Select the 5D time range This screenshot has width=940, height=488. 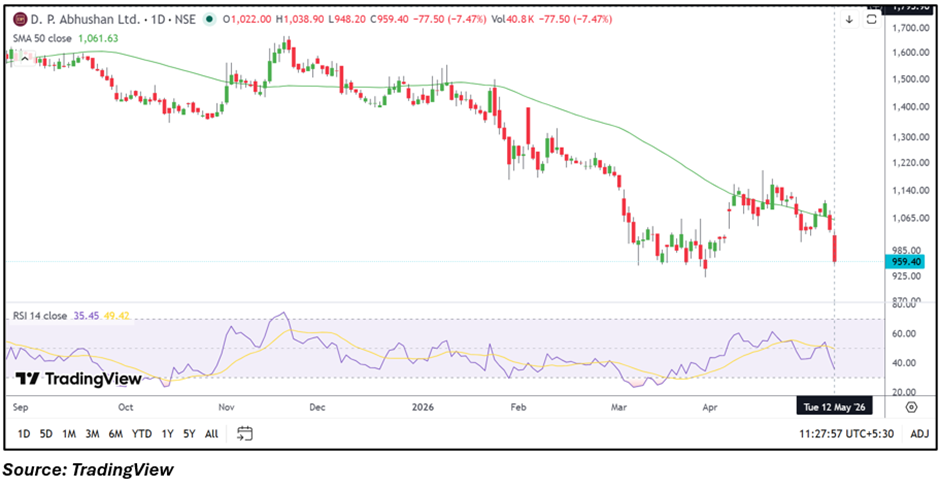46,433
